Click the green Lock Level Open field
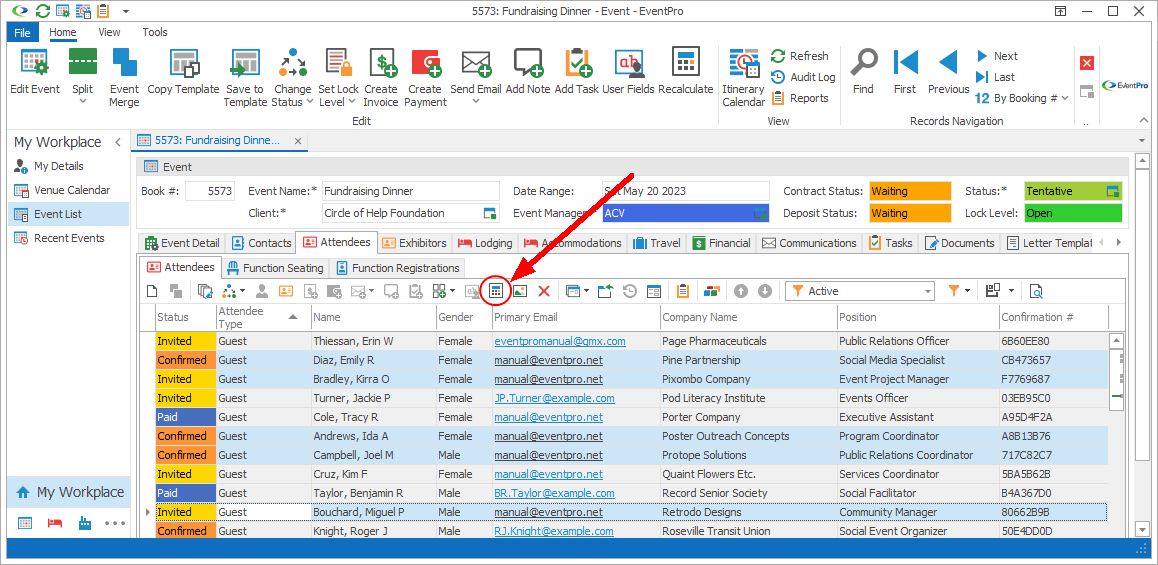1158x565 pixels. (x=1073, y=213)
